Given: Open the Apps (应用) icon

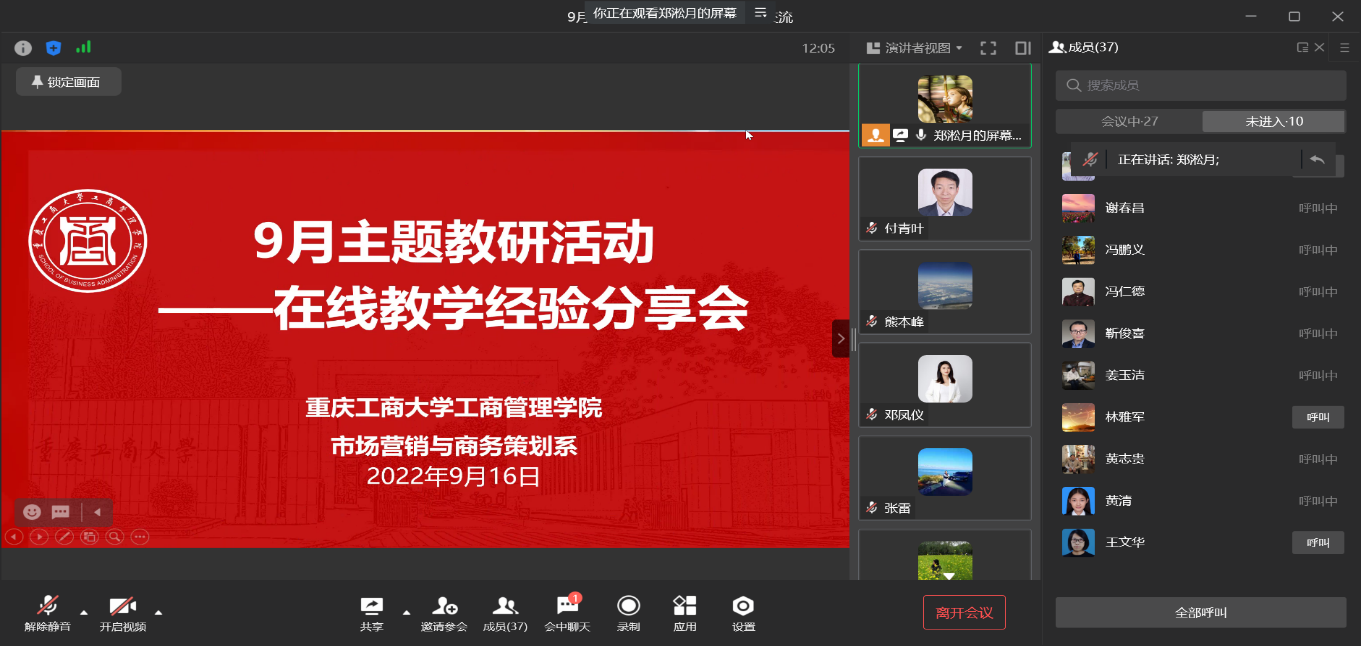Looking at the screenshot, I should coord(685,611).
